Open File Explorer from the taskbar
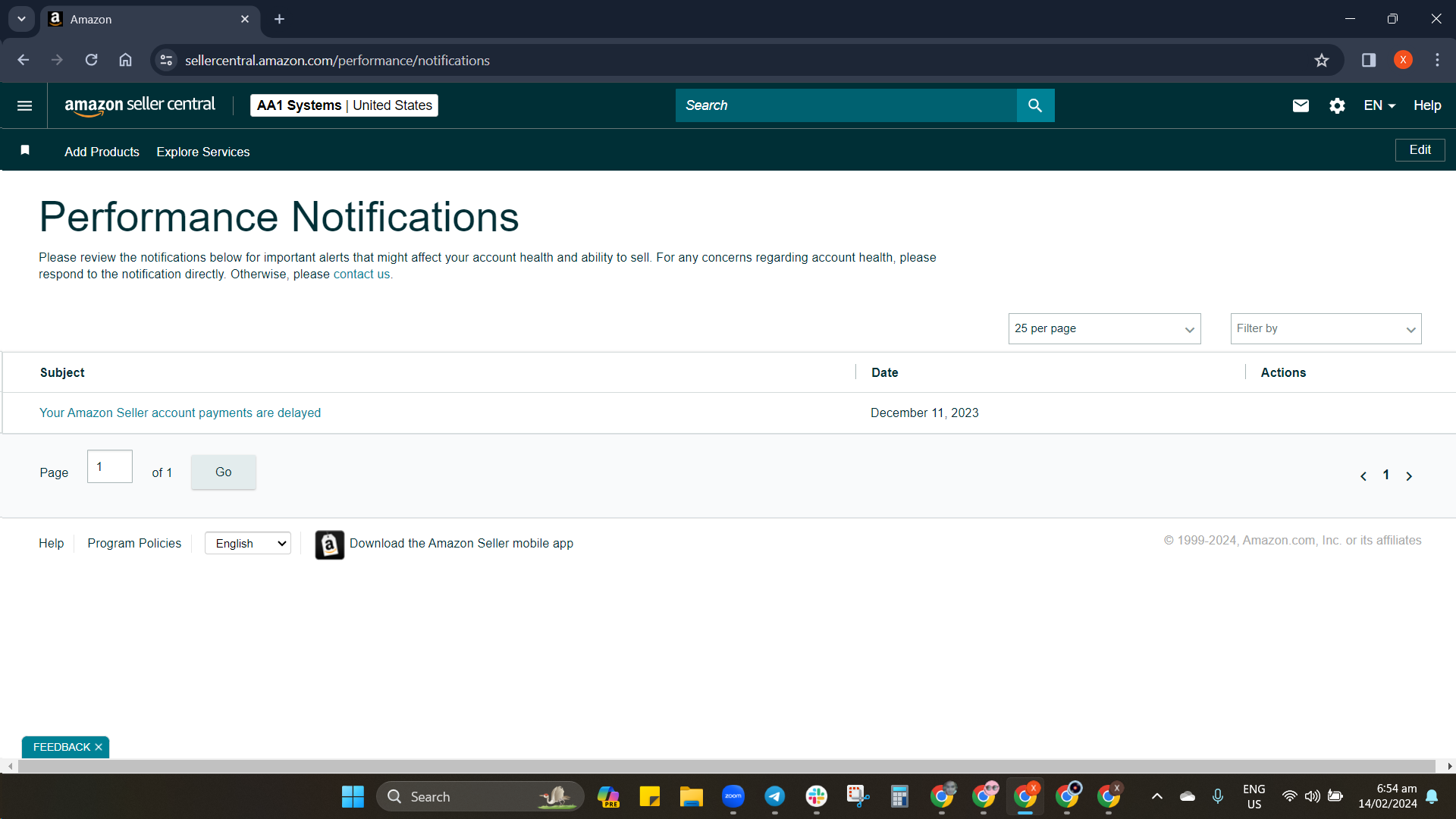Screen dimensions: 1456x819 (691, 796)
